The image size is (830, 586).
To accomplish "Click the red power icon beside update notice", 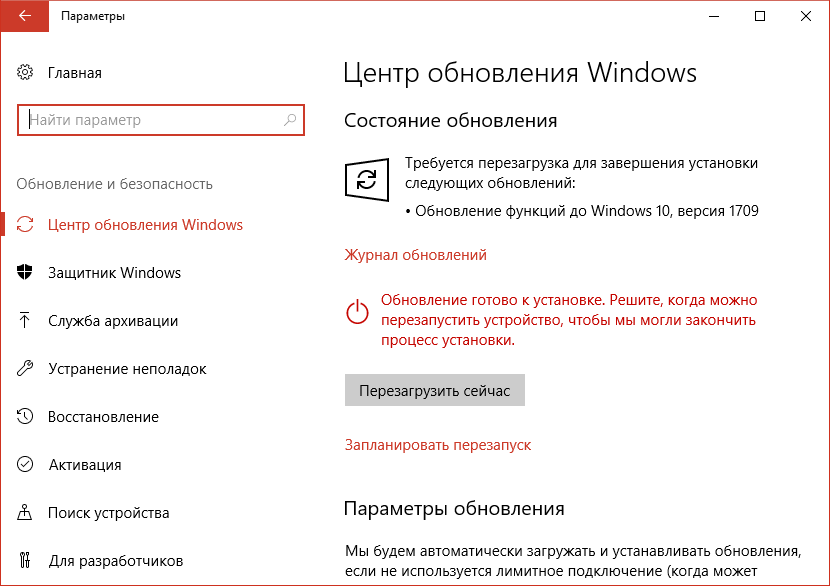I will [357, 311].
